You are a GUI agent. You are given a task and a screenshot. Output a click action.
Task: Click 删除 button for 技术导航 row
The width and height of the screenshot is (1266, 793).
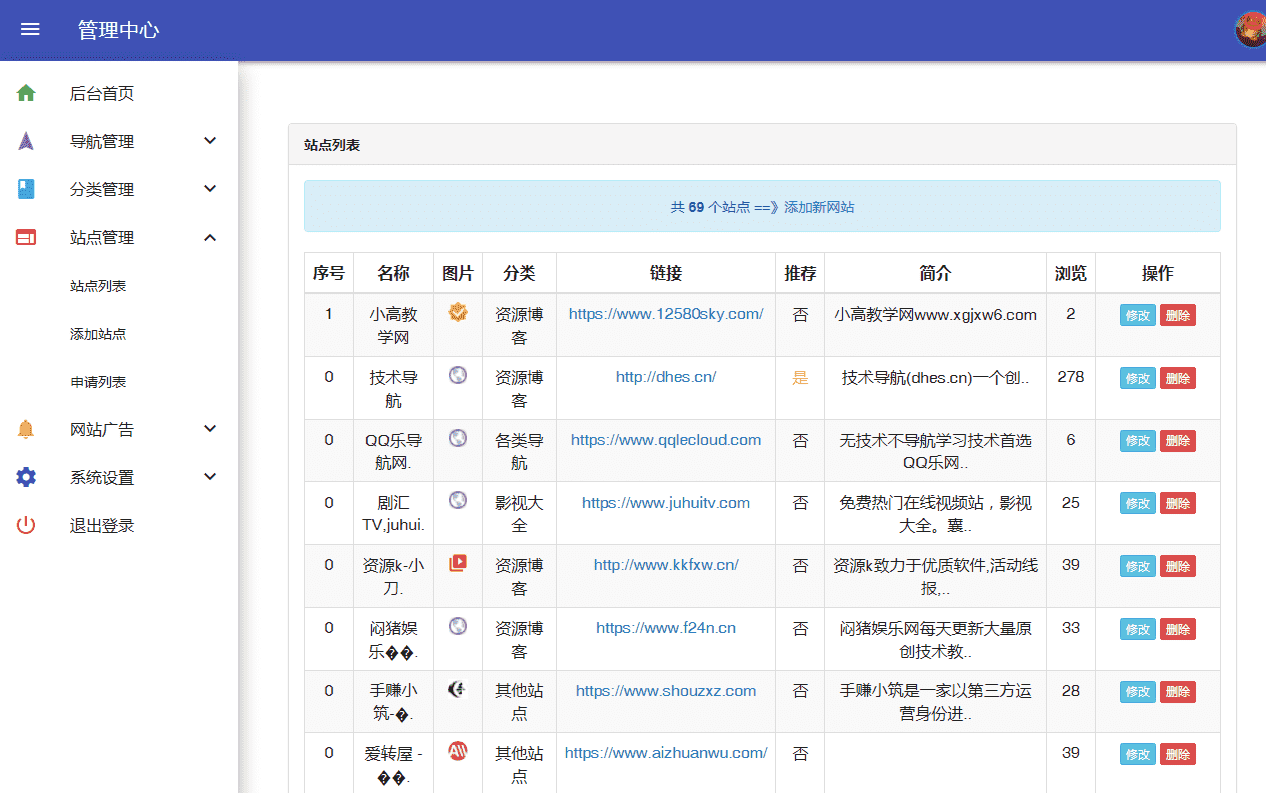[x=1178, y=378]
